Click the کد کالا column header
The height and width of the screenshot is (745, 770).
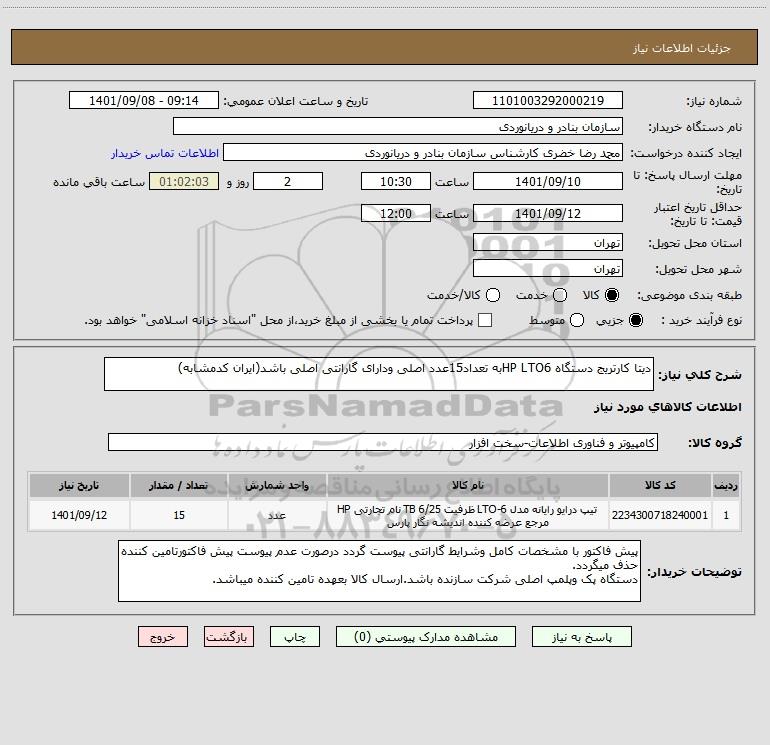tap(660, 485)
